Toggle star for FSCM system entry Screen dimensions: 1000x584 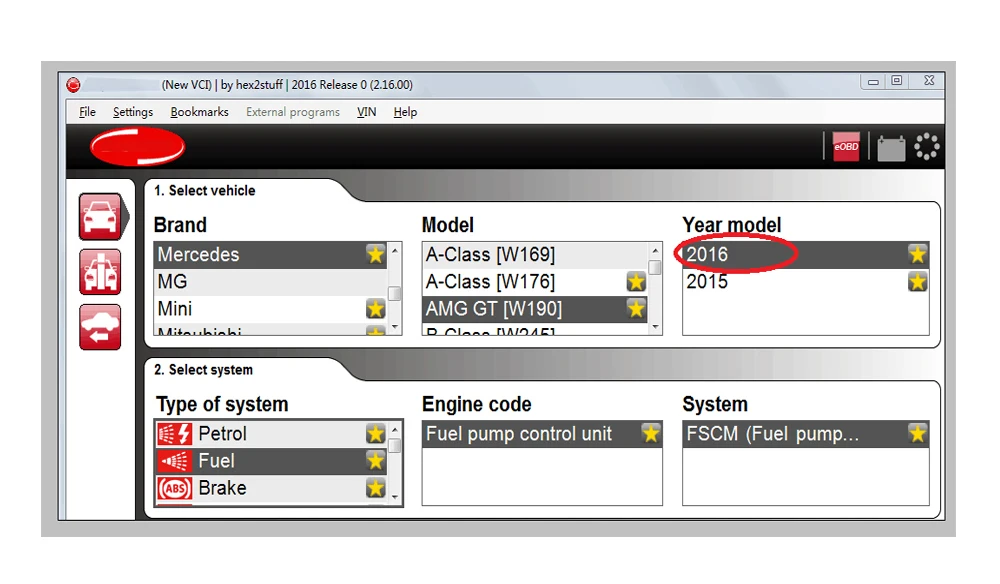[x=918, y=434]
